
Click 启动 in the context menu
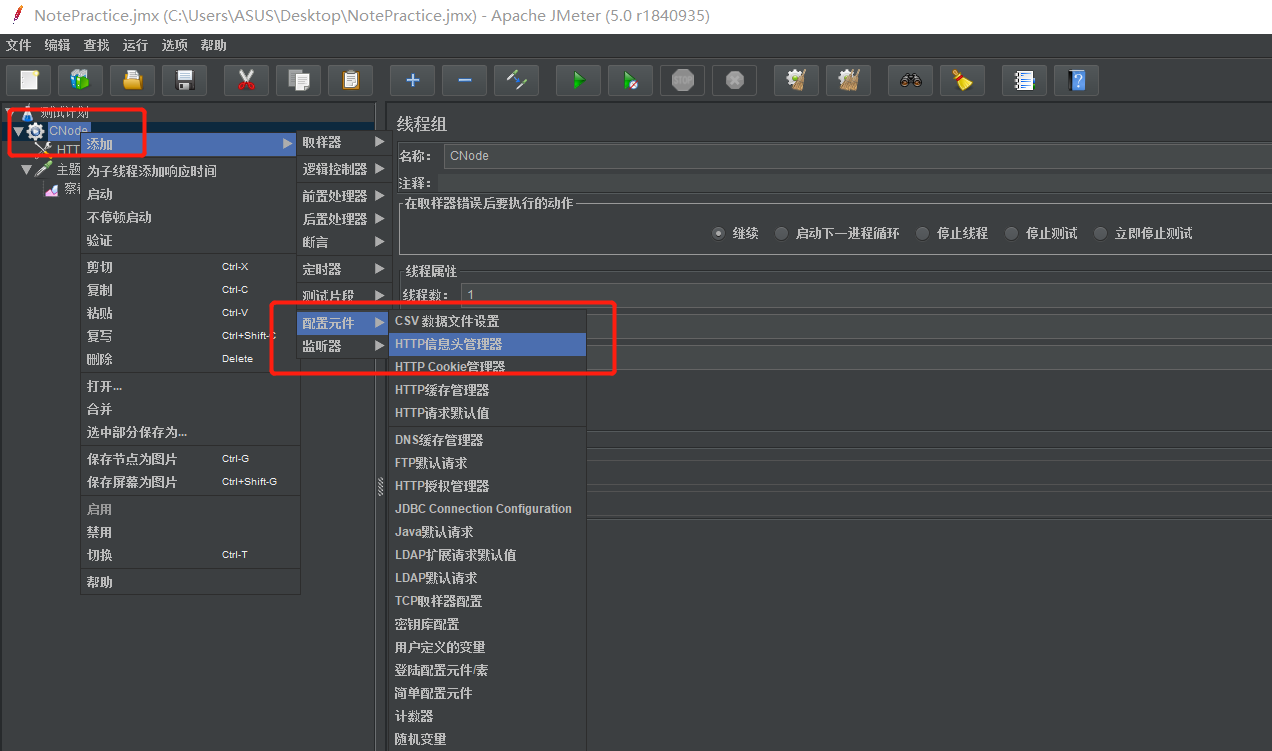(x=190, y=194)
